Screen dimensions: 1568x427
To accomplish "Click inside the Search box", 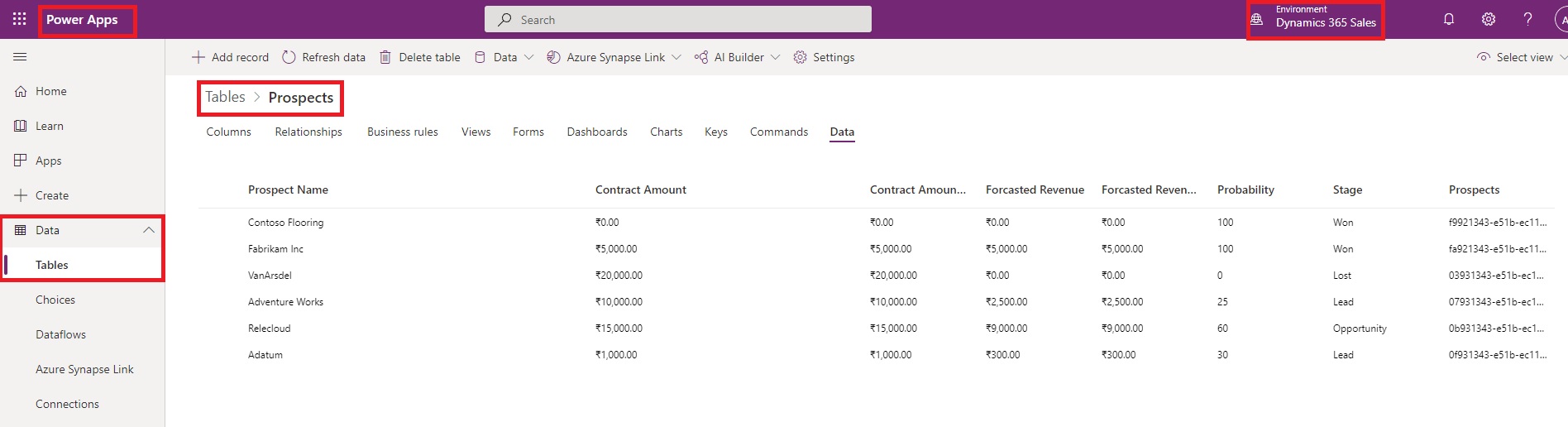I will (678, 19).
